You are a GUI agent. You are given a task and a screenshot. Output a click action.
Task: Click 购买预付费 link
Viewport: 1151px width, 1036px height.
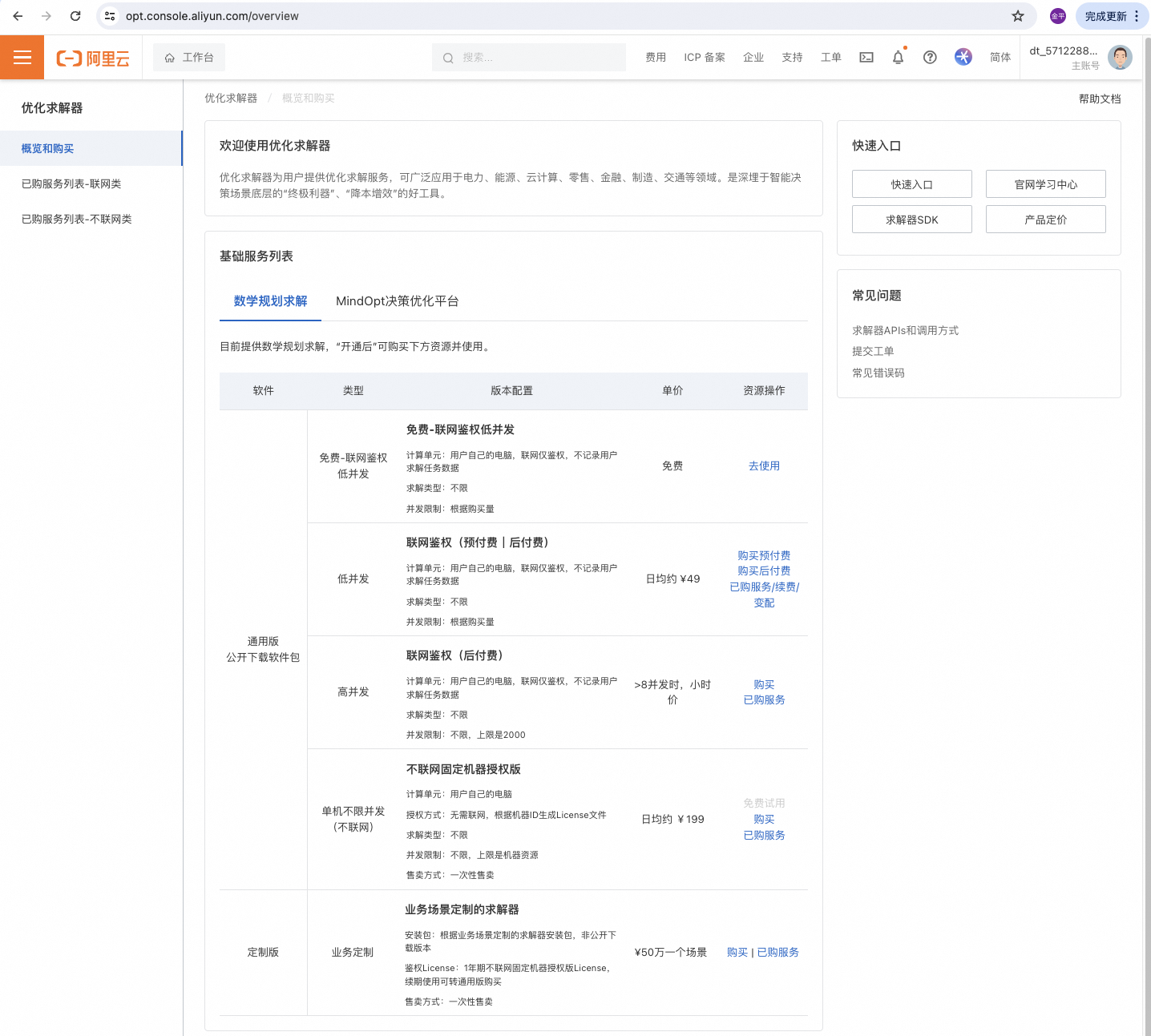pos(764,555)
